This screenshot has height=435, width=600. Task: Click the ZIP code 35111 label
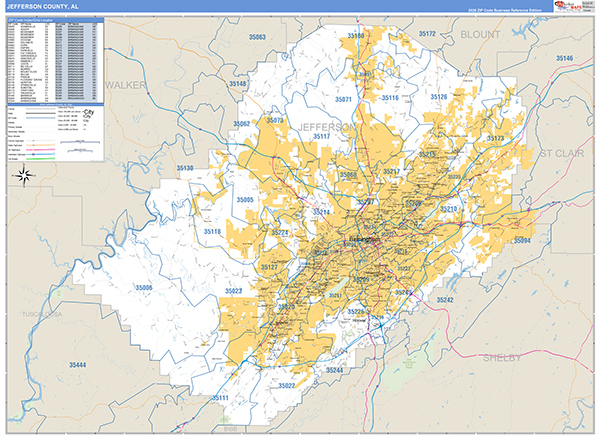[220, 398]
